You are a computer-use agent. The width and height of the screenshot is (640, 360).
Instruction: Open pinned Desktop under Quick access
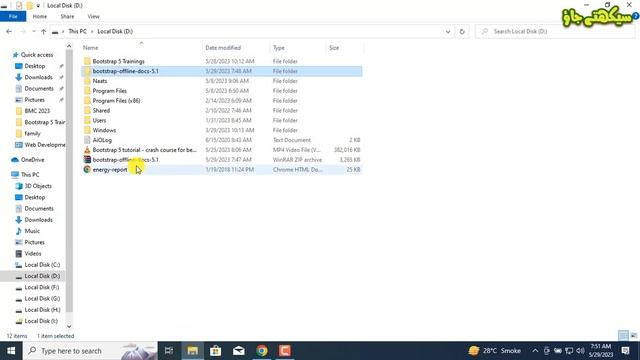pos(35,66)
